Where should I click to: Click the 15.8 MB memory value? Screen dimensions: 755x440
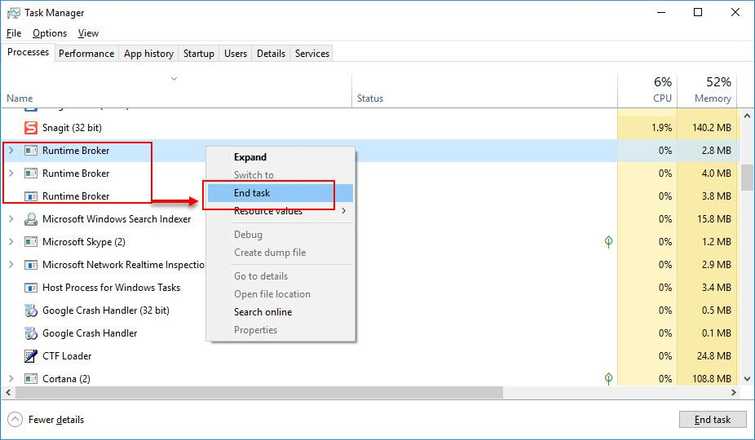[714, 219]
